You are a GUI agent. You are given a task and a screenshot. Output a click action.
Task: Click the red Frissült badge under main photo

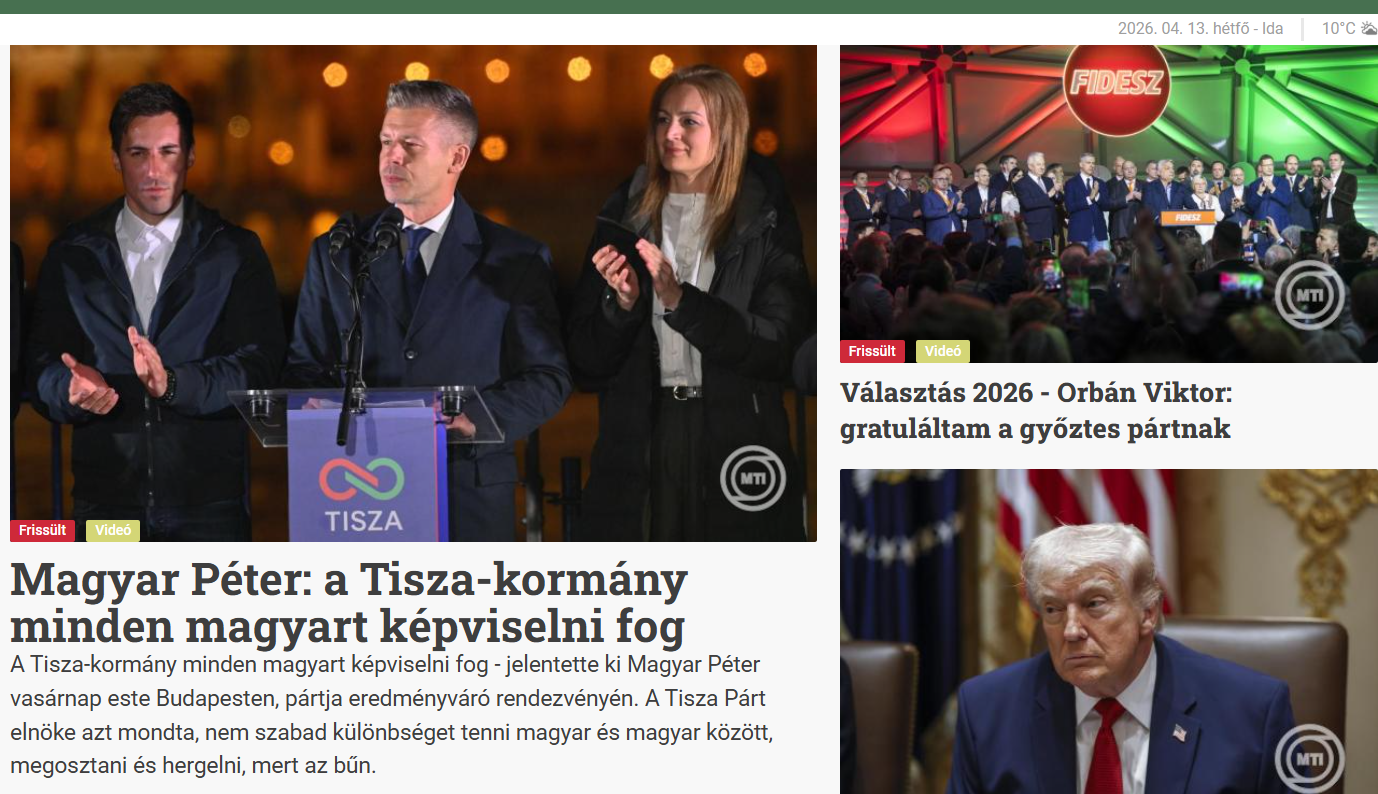43,531
